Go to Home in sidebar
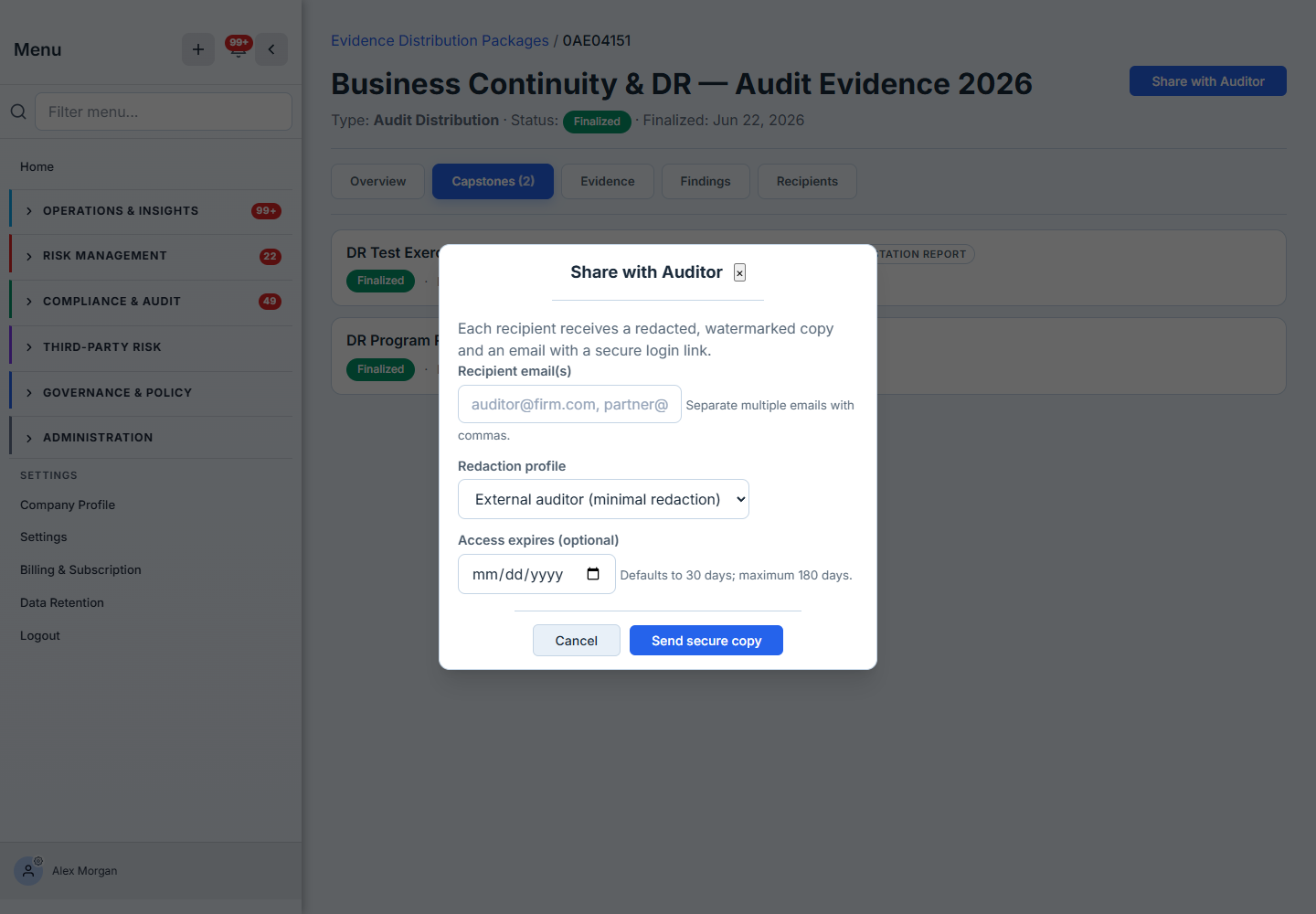This screenshot has width=1316, height=914. point(37,166)
